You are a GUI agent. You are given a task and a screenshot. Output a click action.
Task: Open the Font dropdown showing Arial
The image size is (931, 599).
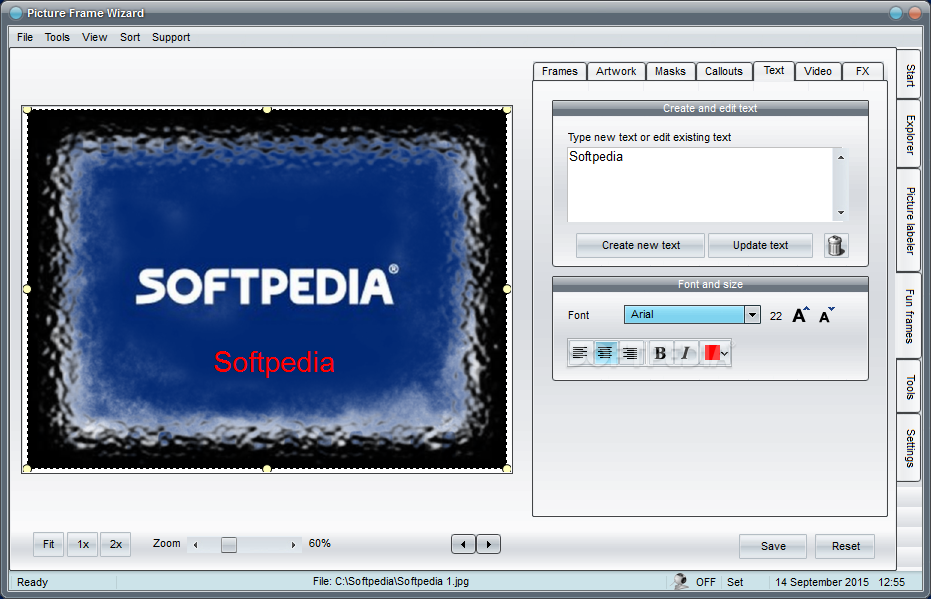[x=752, y=315]
